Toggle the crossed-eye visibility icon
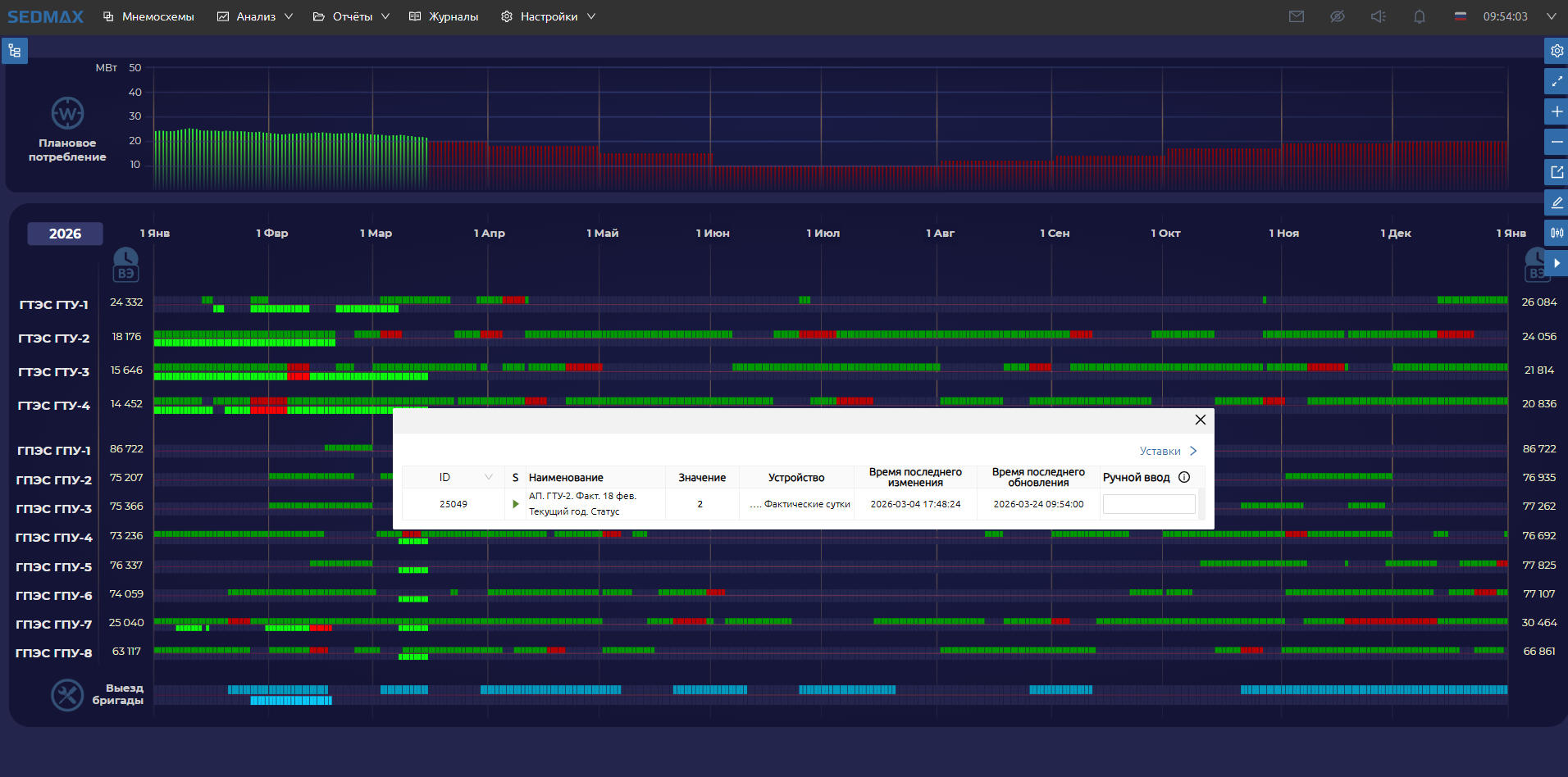Screen dimensions: 1568x777 pyautogui.click(x=1337, y=16)
